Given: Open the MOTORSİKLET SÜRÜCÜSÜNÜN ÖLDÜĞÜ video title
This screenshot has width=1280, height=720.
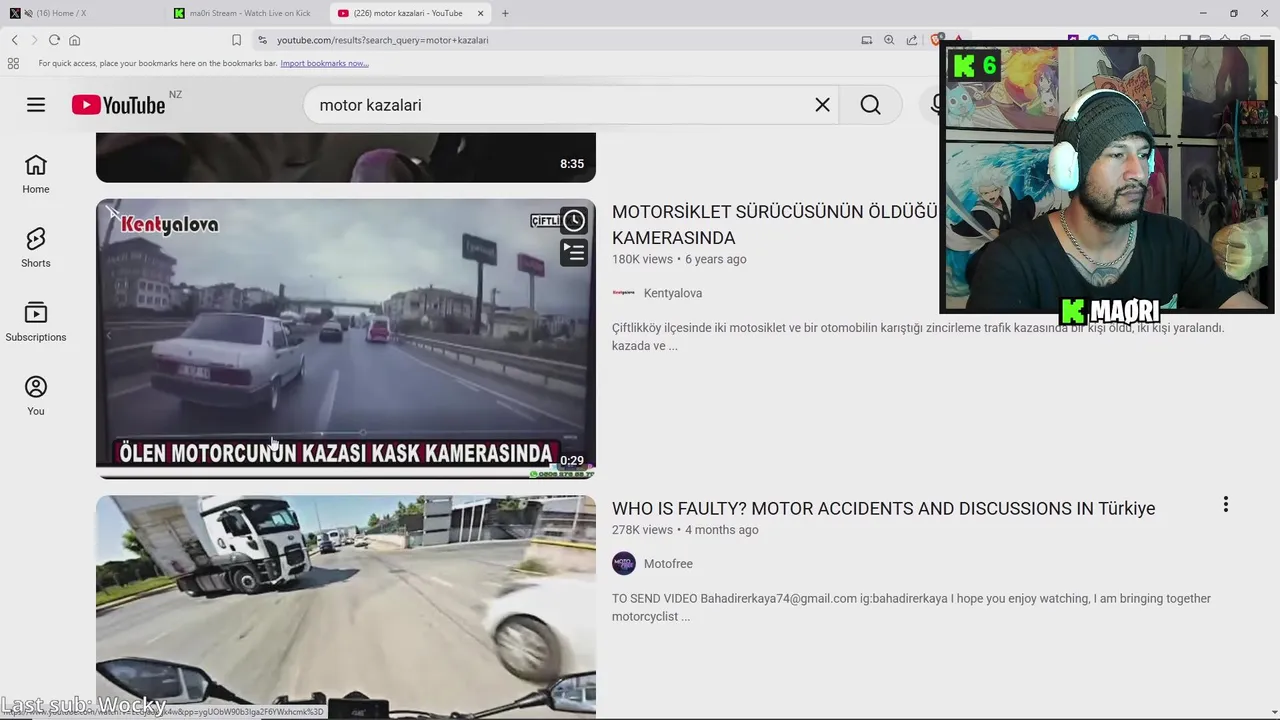Looking at the screenshot, I should tap(775, 225).
